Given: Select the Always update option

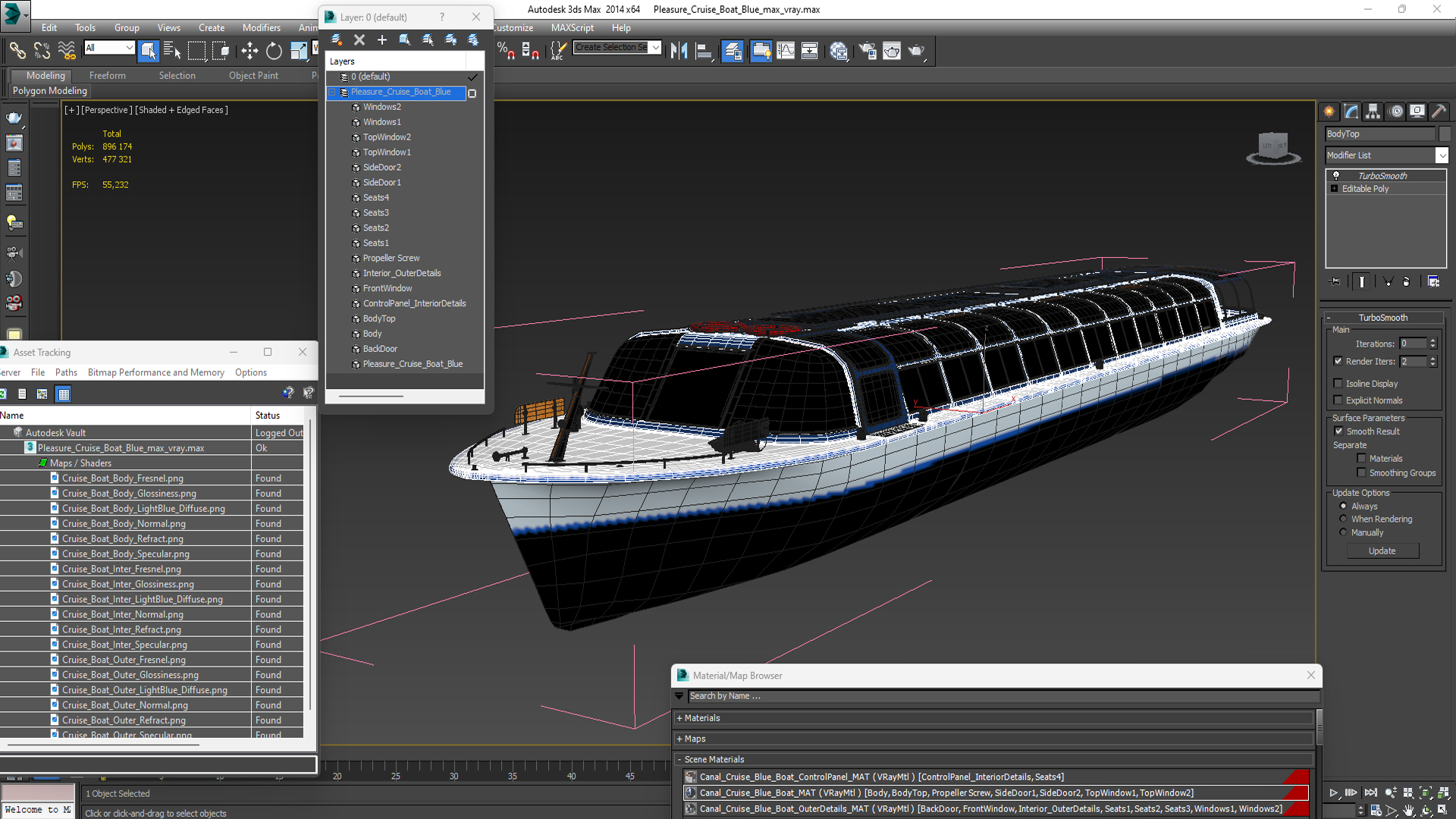Looking at the screenshot, I should pyautogui.click(x=1343, y=507).
